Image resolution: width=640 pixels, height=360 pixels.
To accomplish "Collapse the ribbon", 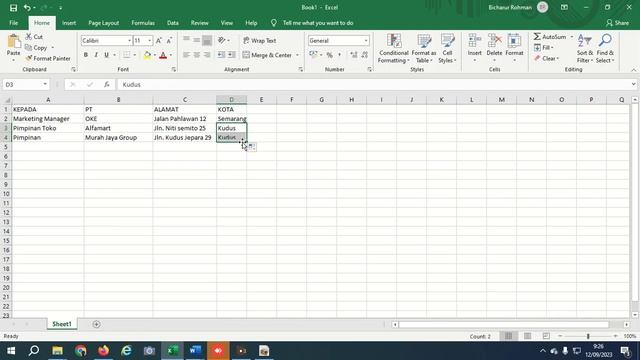I will tap(633, 70).
